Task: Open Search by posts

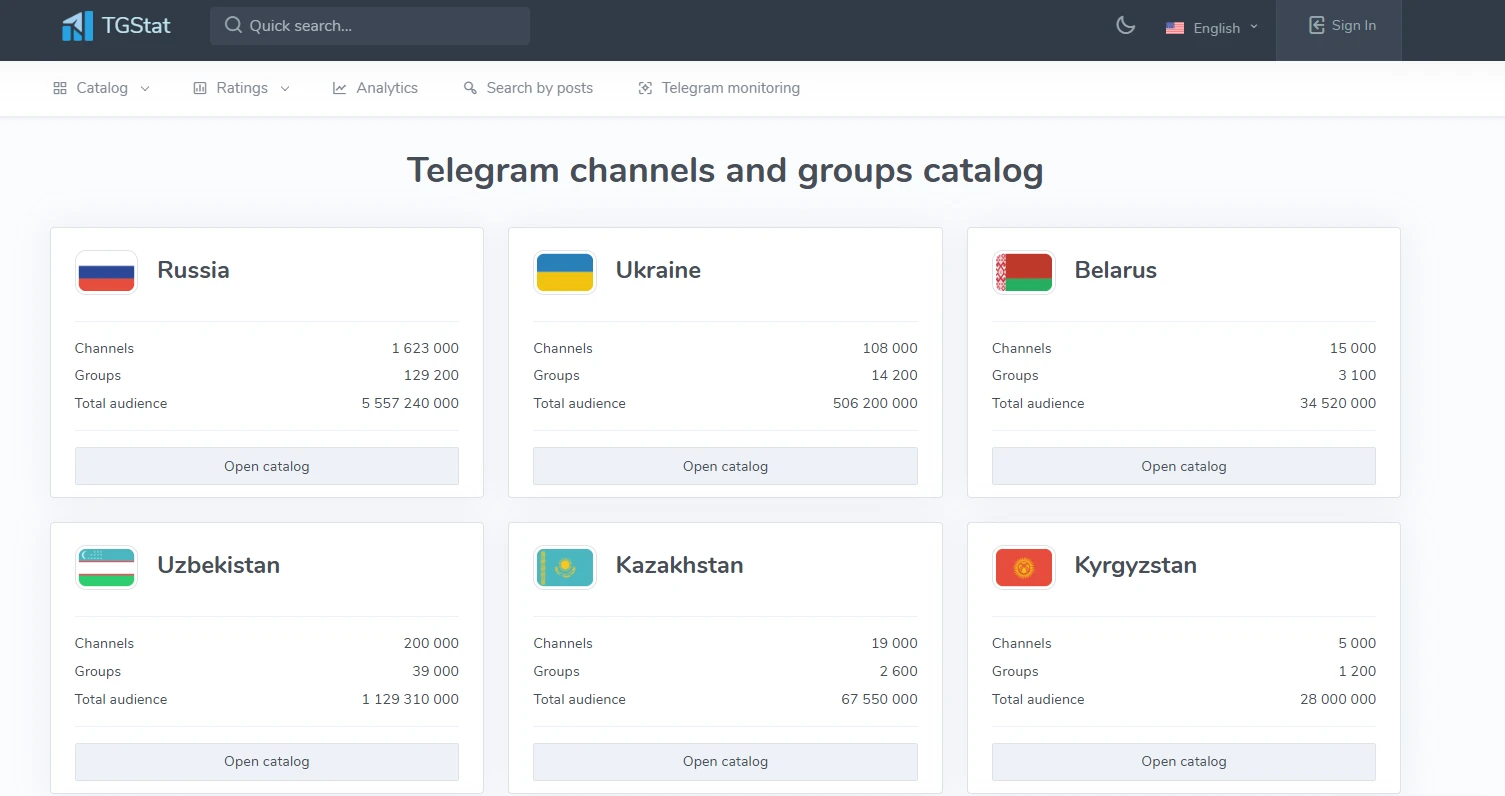Action: click(x=529, y=88)
